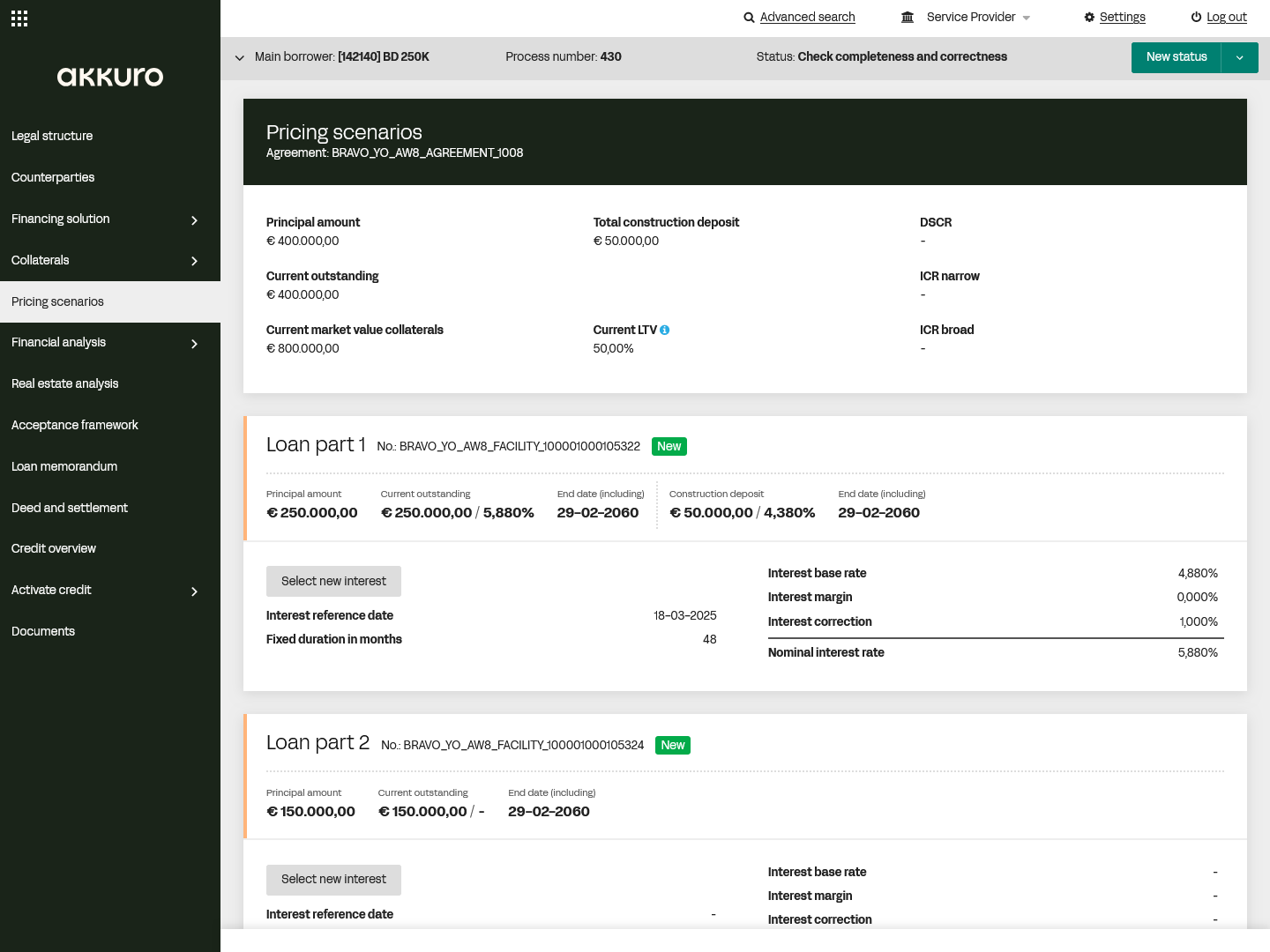1270x952 pixels.
Task: Click the Settings gear icon
Action: point(1089,18)
